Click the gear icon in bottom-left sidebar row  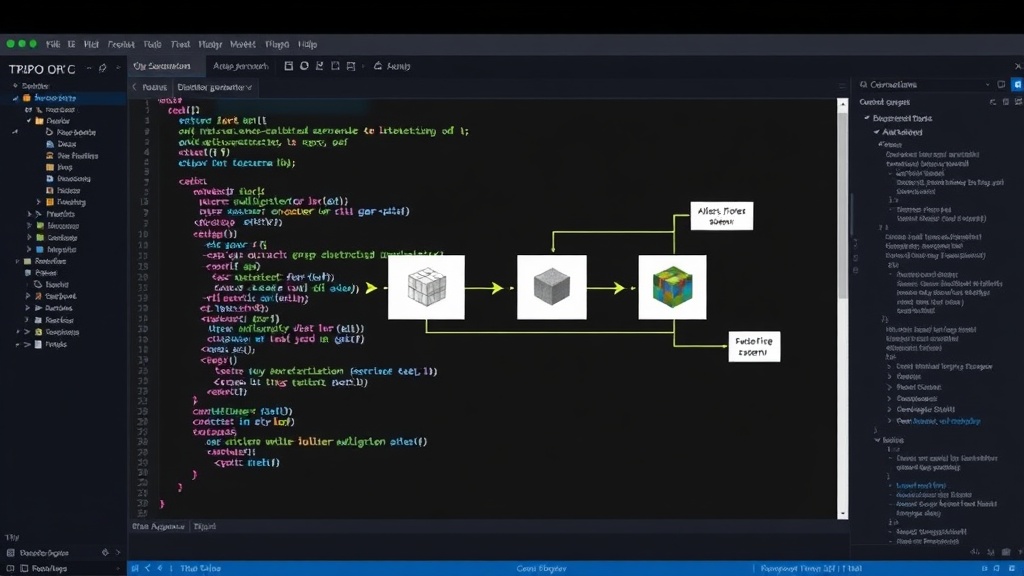(x=105, y=552)
